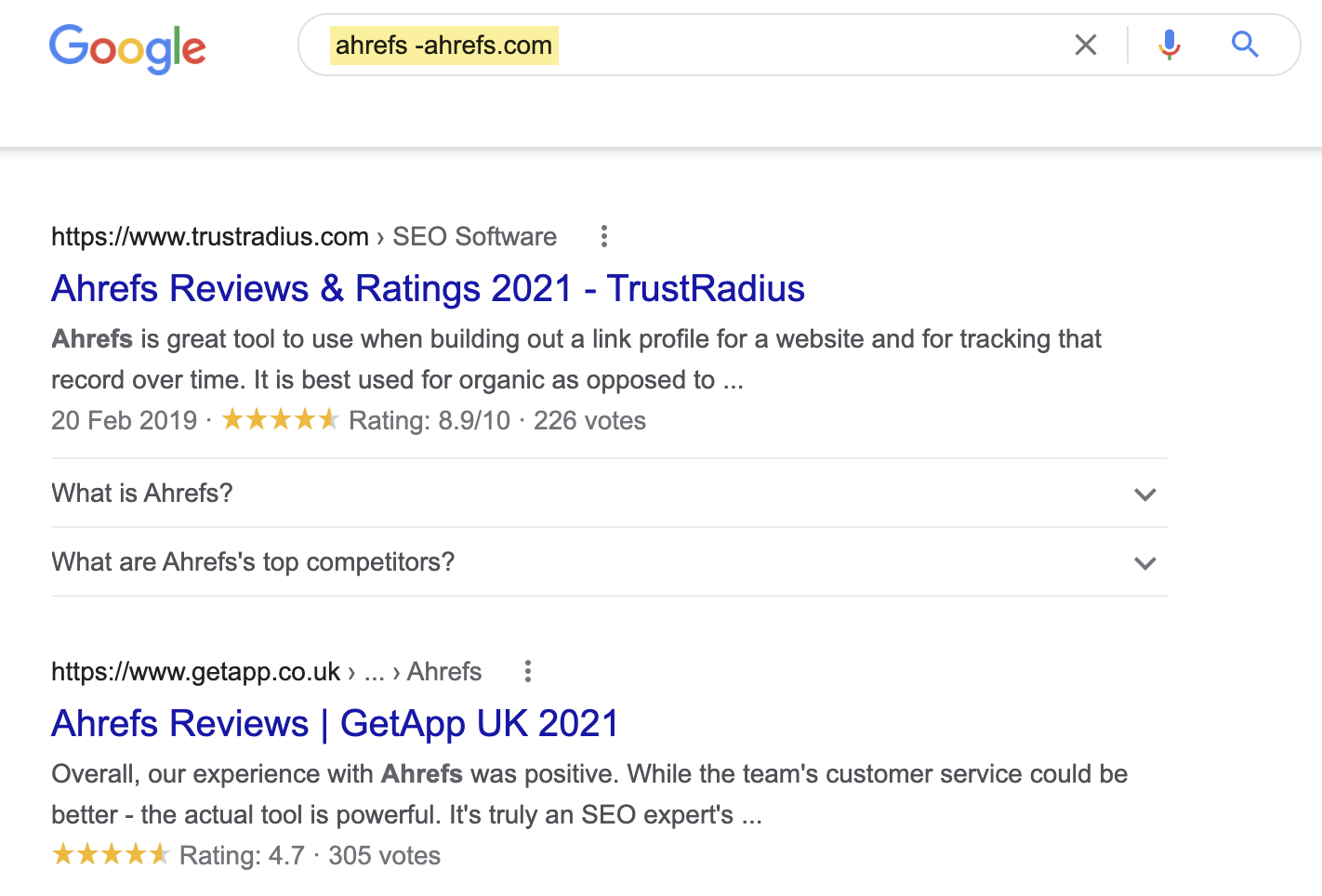The height and width of the screenshot is (896, 1322).
Task: Click inside the search input field
Action: click(x=744, y=44)
